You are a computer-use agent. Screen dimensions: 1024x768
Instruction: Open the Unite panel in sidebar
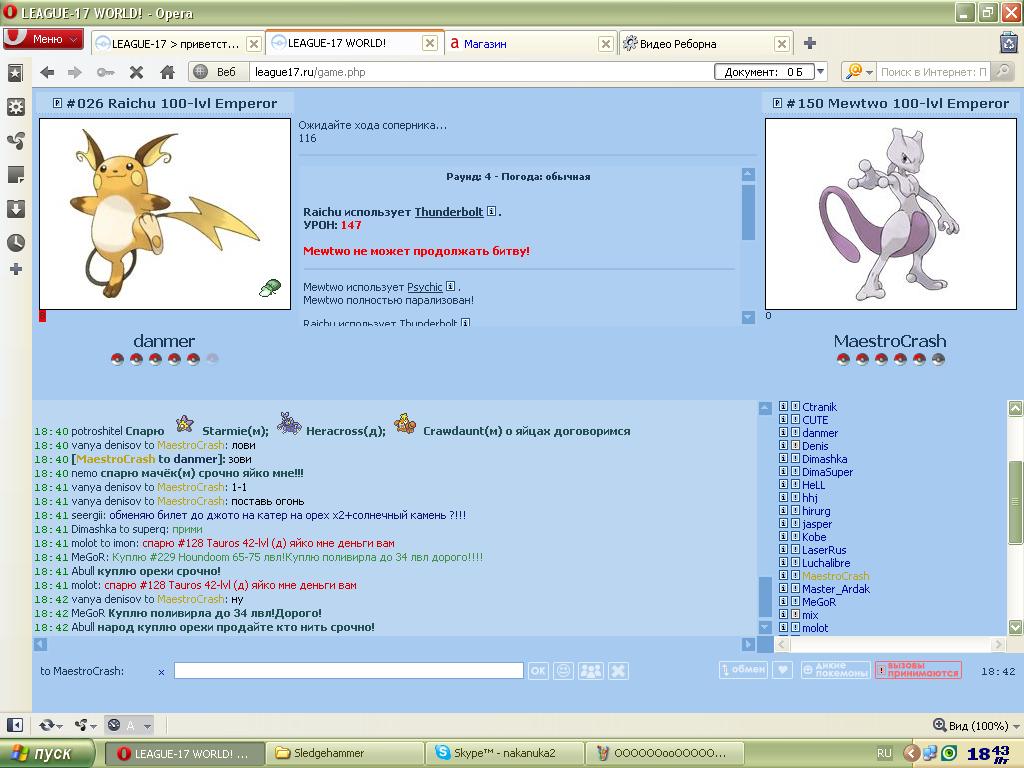point(16,140)
